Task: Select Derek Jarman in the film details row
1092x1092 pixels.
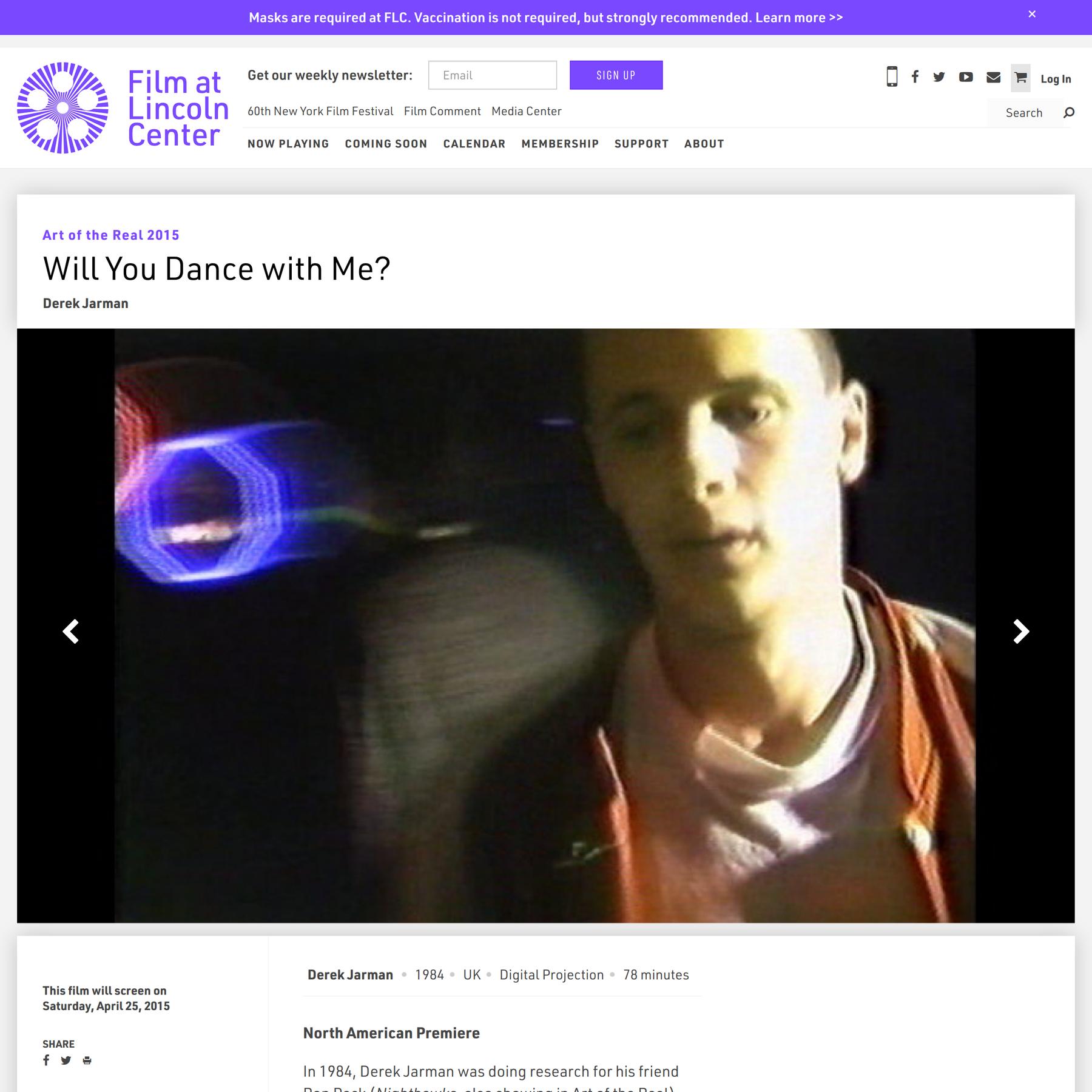Action: click(350, 974)
